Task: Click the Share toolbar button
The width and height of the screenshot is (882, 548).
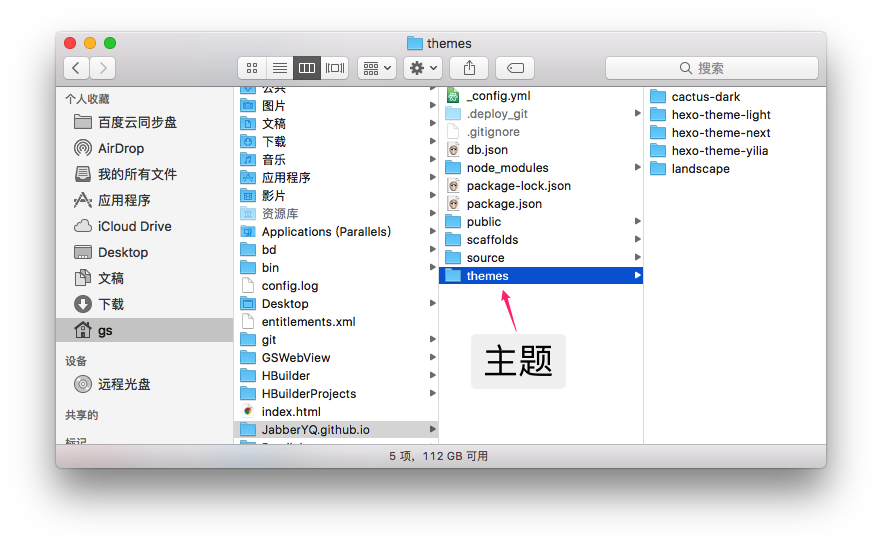Action: click(x=469, y=68)
